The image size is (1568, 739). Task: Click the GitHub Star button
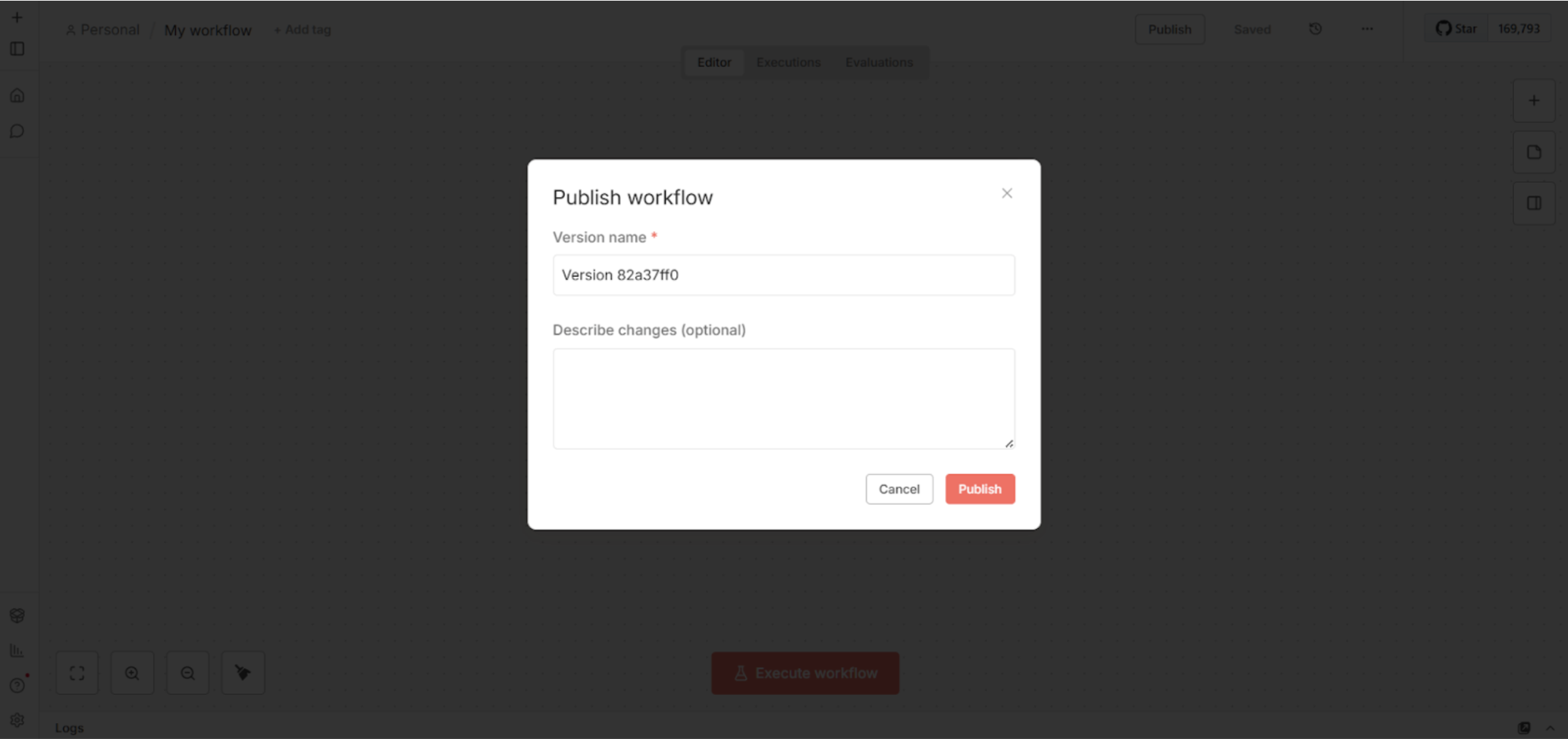tap(1456, 29)
